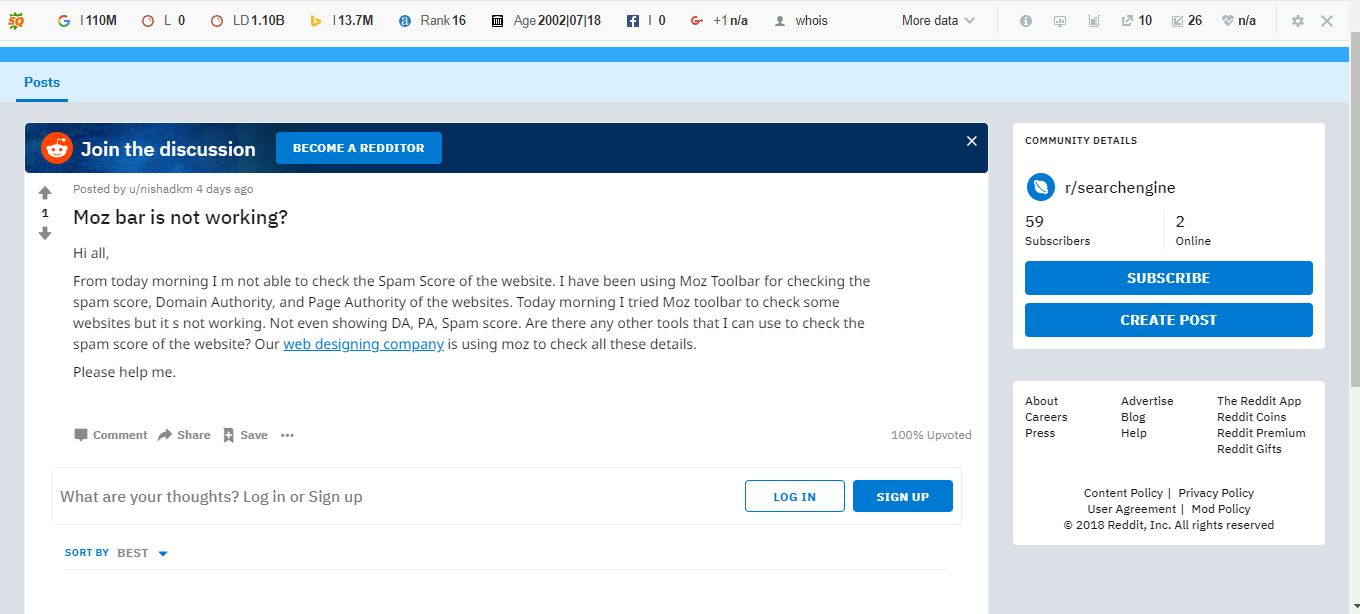Open whois lookup link
This screenshot has width=1360, height=614.
coord(801,20)
